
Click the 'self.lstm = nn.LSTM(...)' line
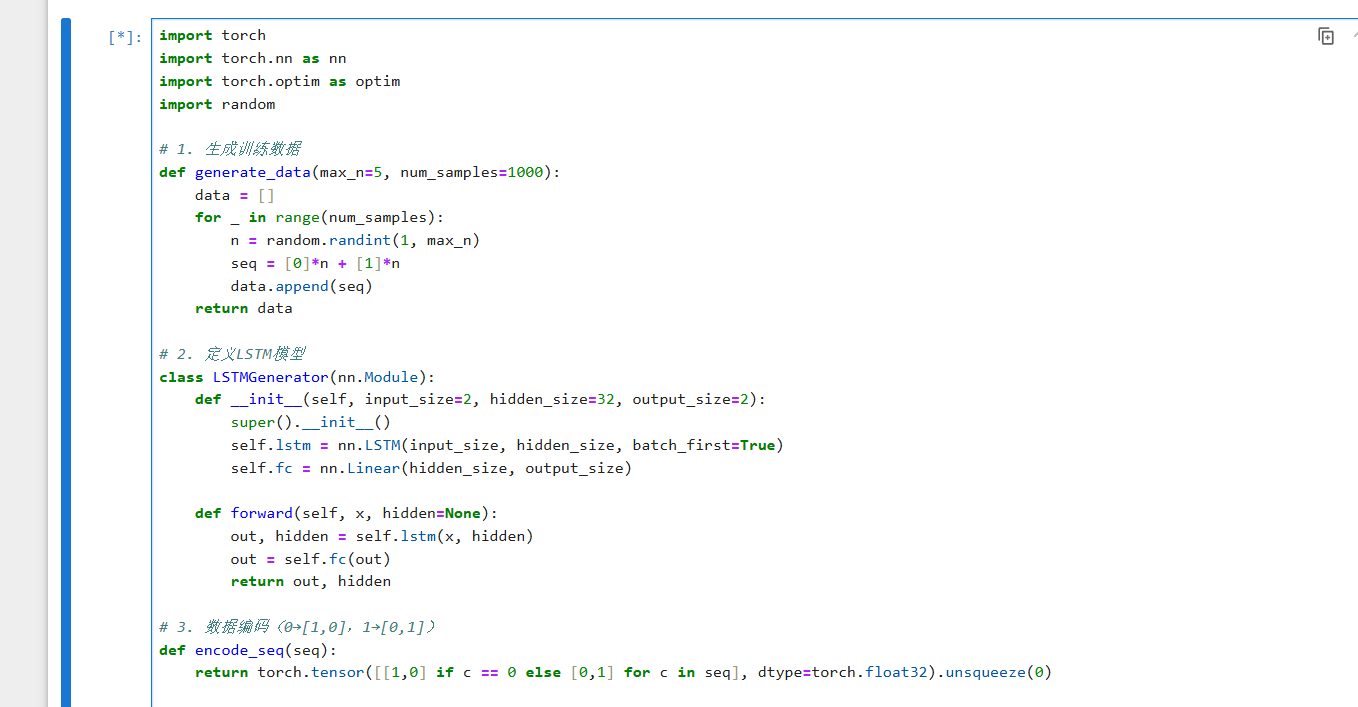point(507,445)
